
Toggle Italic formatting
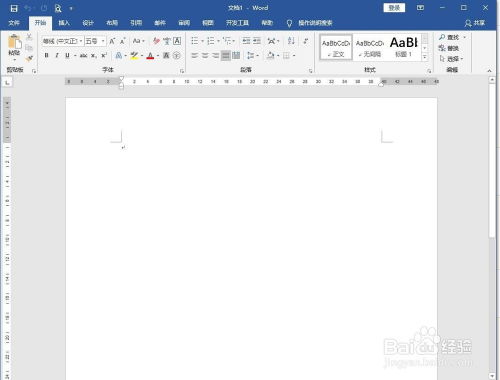57,55
